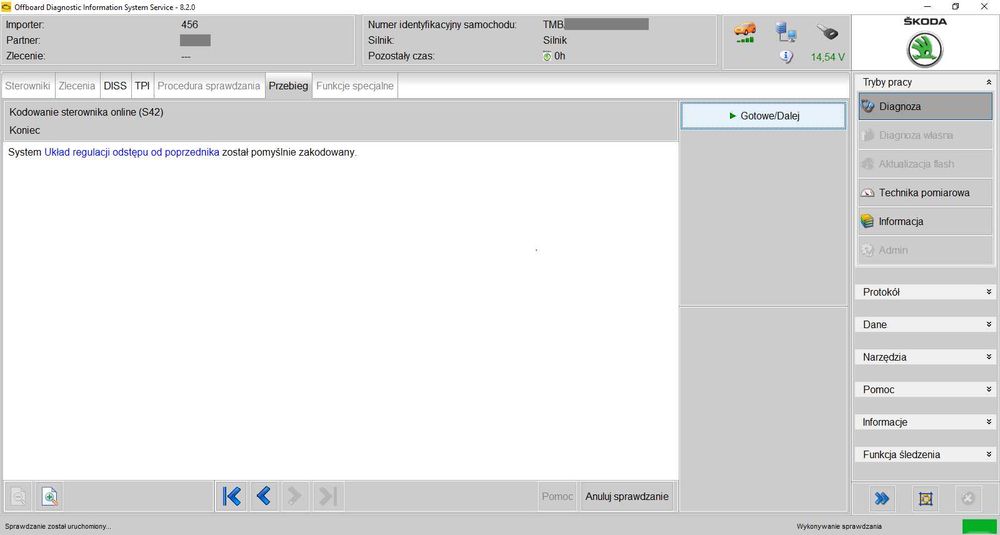Expand the Dane section
Screen dimensions: 1000x535
[924, 325]
